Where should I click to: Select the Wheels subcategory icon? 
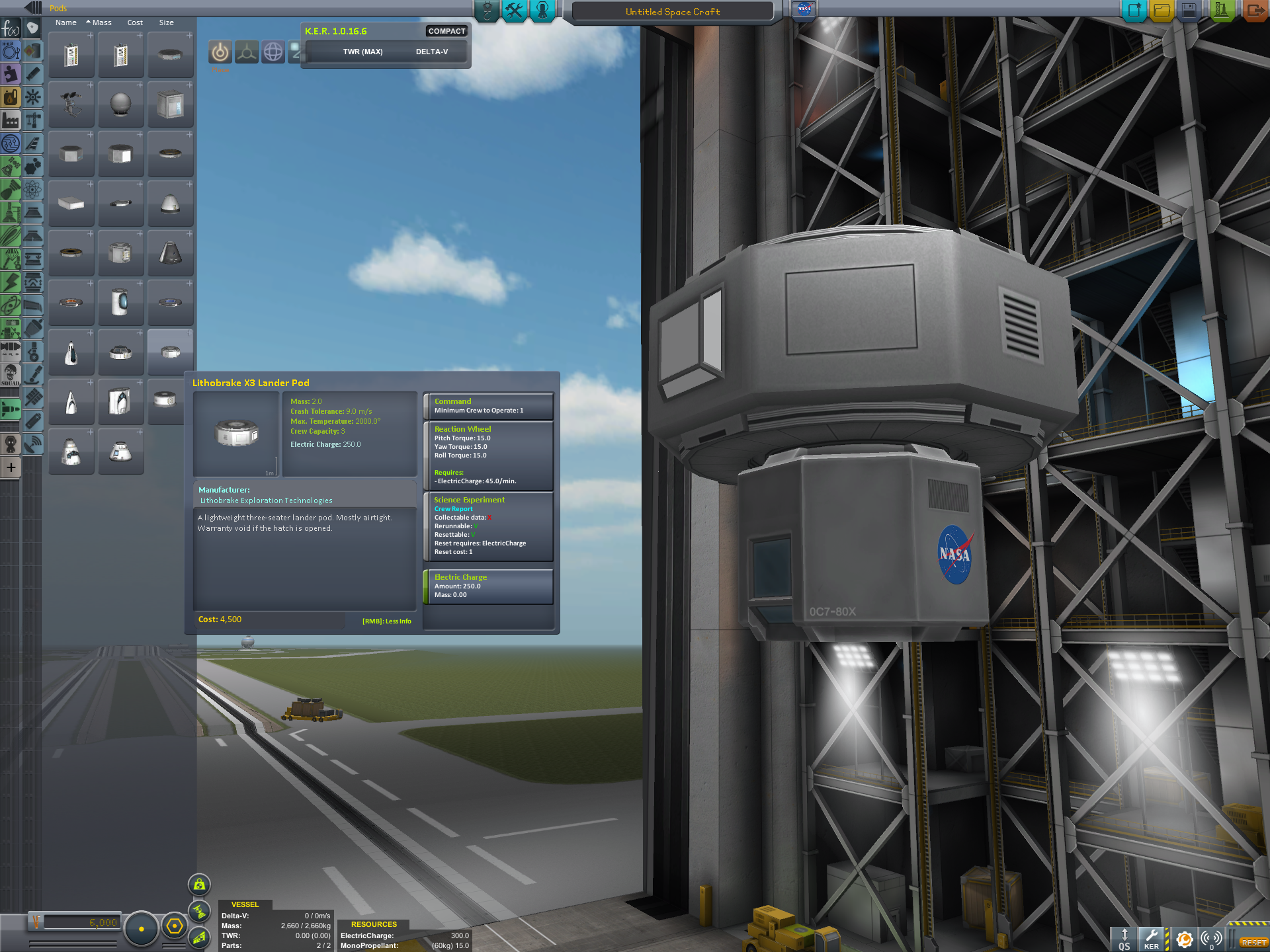tap(32, 352)
